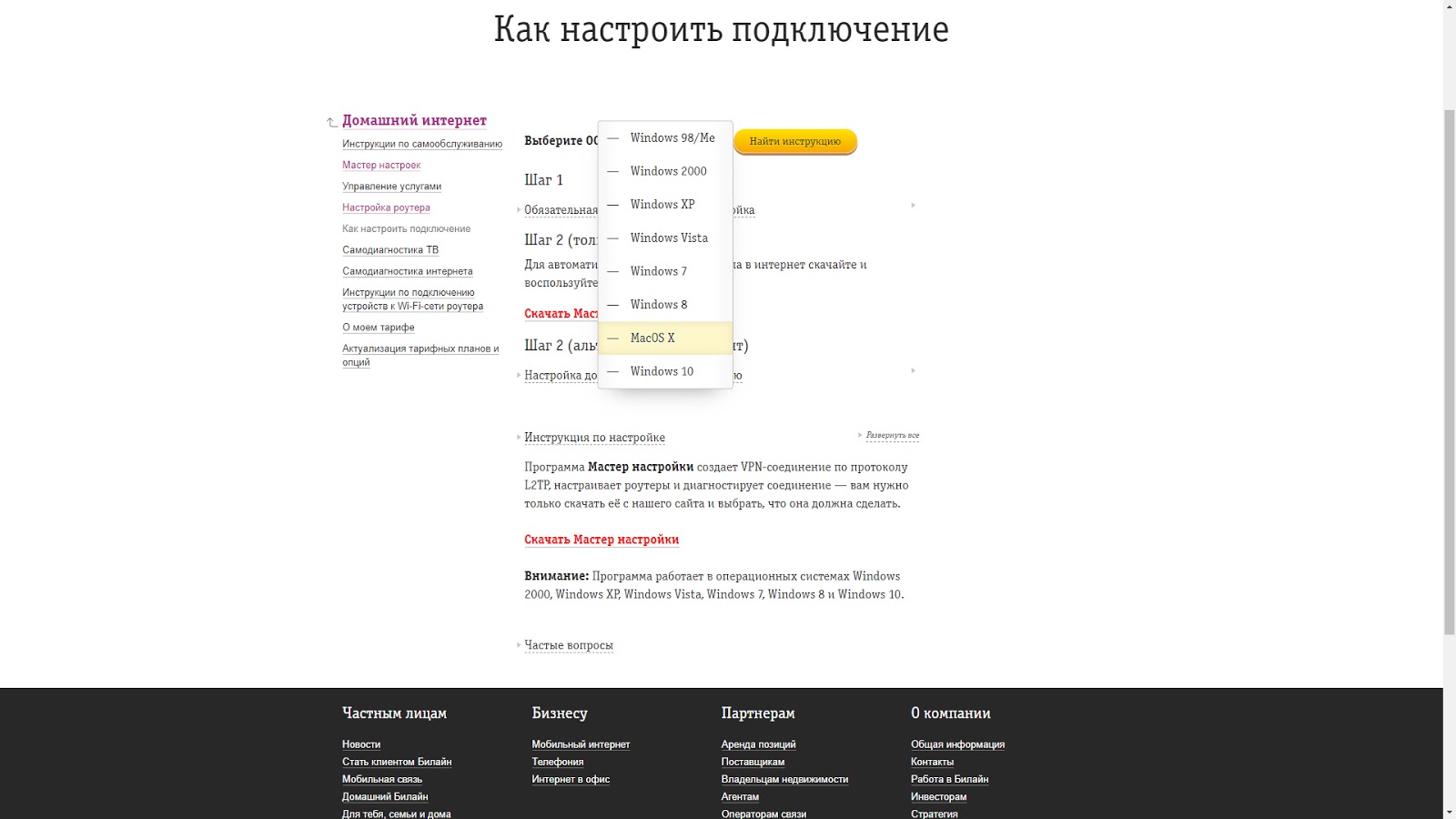Click current page label Как настроить подключение

point(406,228)
